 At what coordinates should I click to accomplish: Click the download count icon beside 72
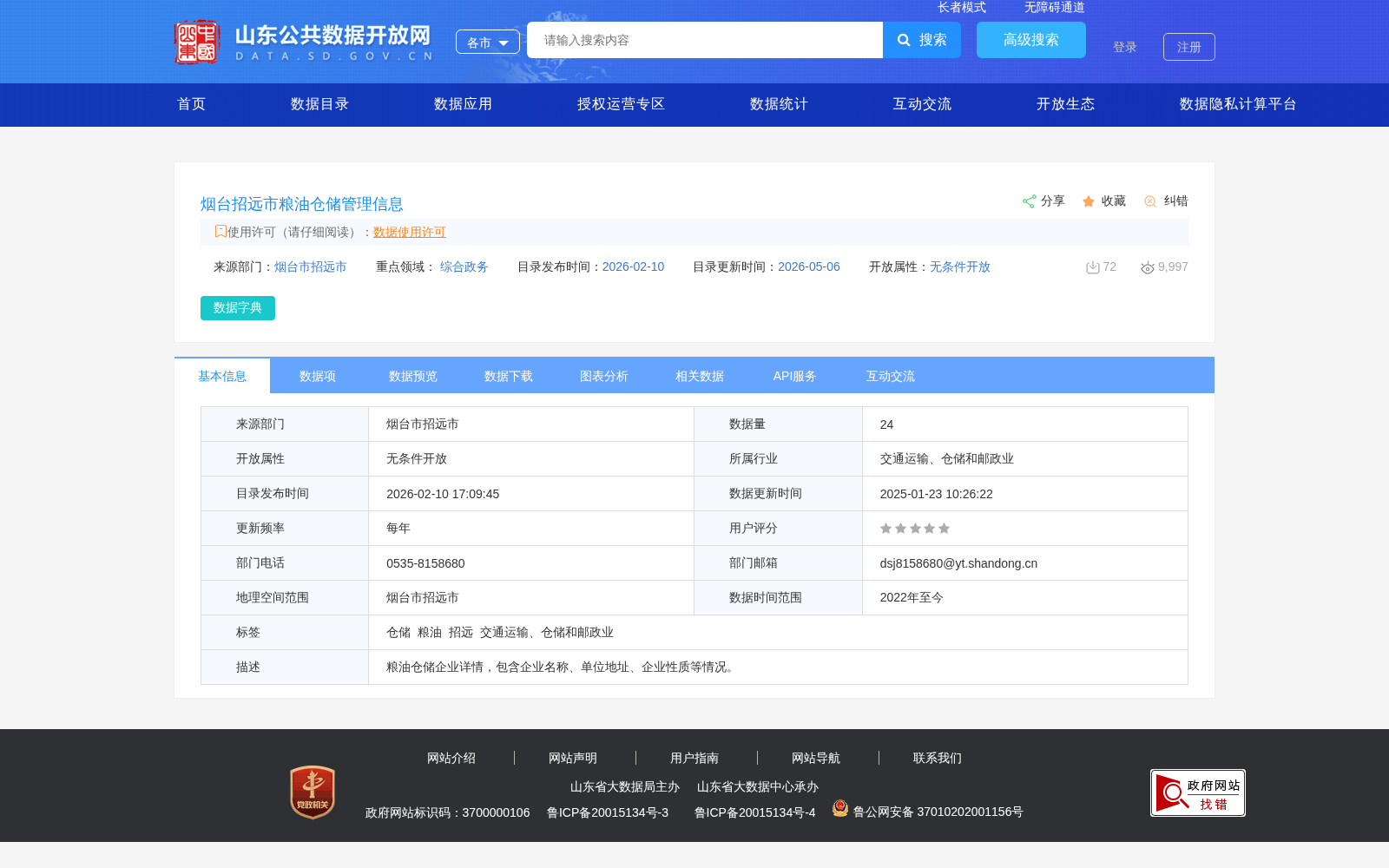point(1093,267)
